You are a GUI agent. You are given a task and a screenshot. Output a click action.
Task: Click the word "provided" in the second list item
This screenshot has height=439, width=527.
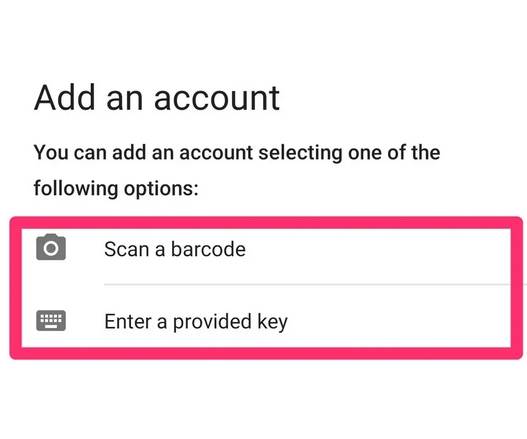point(212,322)
